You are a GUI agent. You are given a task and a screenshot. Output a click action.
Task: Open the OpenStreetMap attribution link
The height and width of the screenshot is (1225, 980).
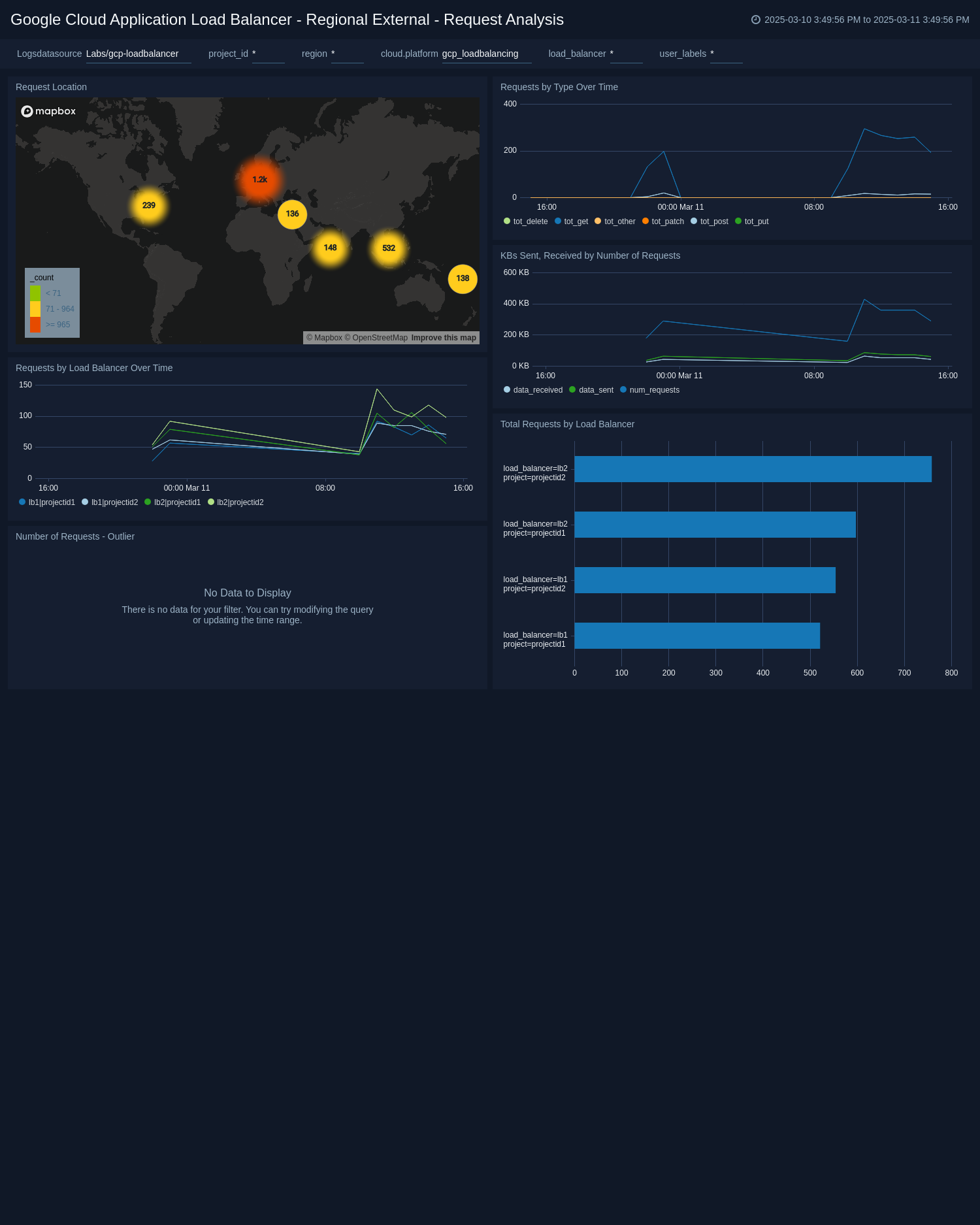pos(379,338)
